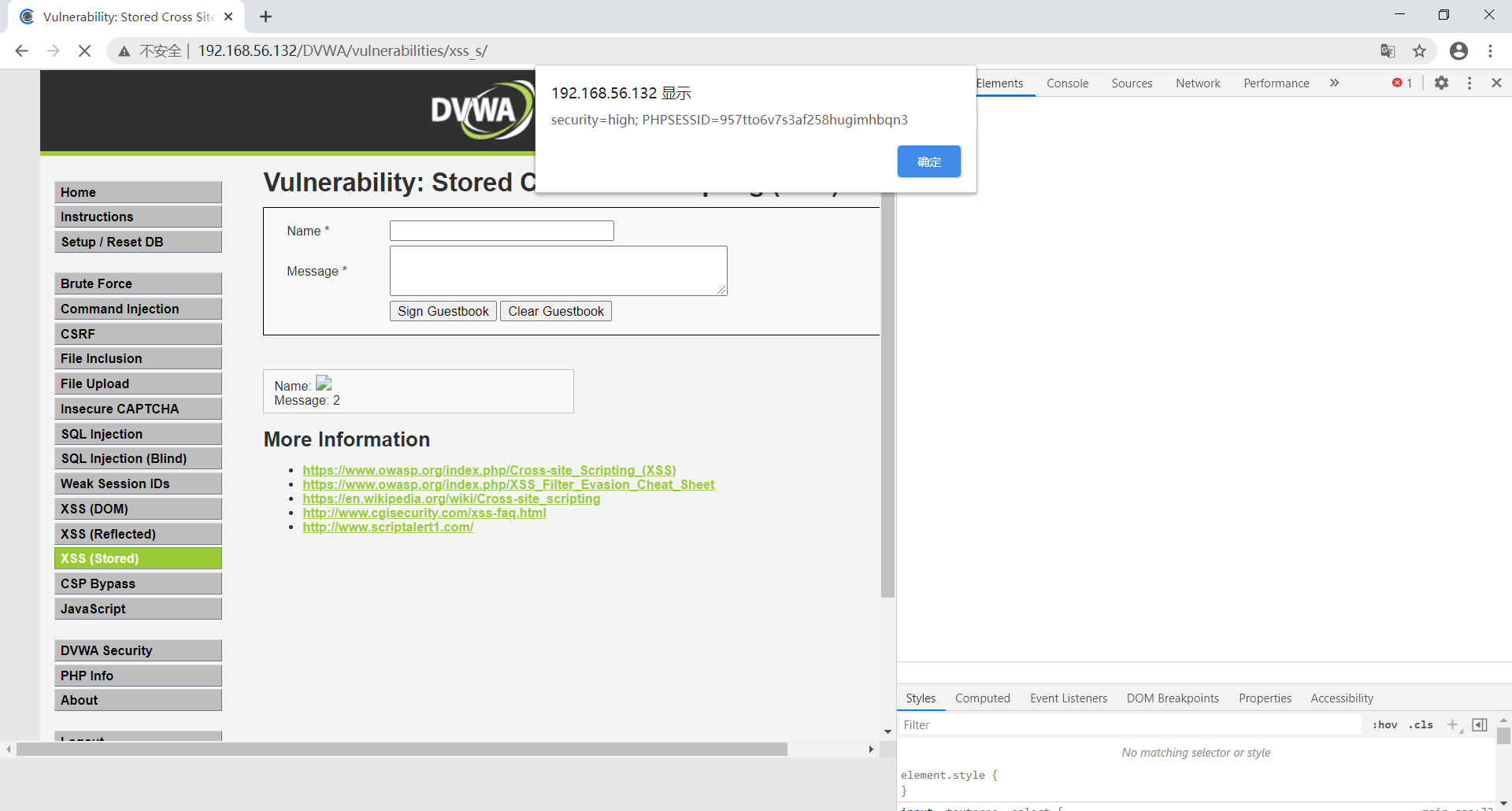Open the DevTools three-dot customize menu
The width and height of the screenshot is (1512, 811).
click(x=1469, y=83)
